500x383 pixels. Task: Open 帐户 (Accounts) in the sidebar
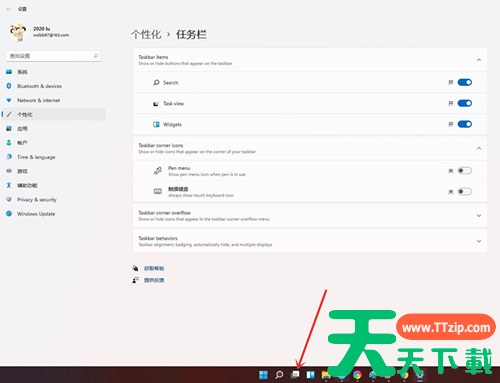pos(53,143)
